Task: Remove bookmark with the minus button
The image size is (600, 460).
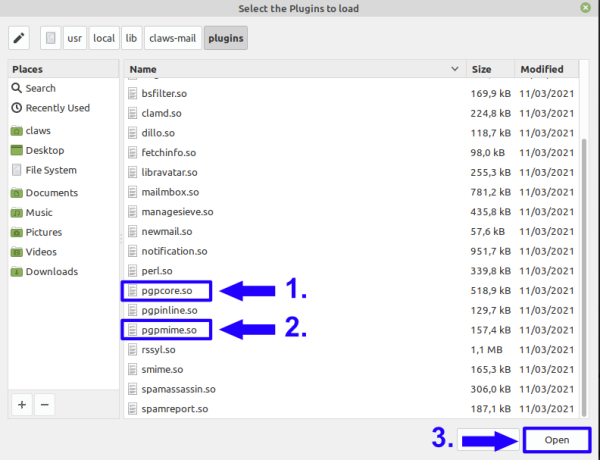Action: point(44,404)
